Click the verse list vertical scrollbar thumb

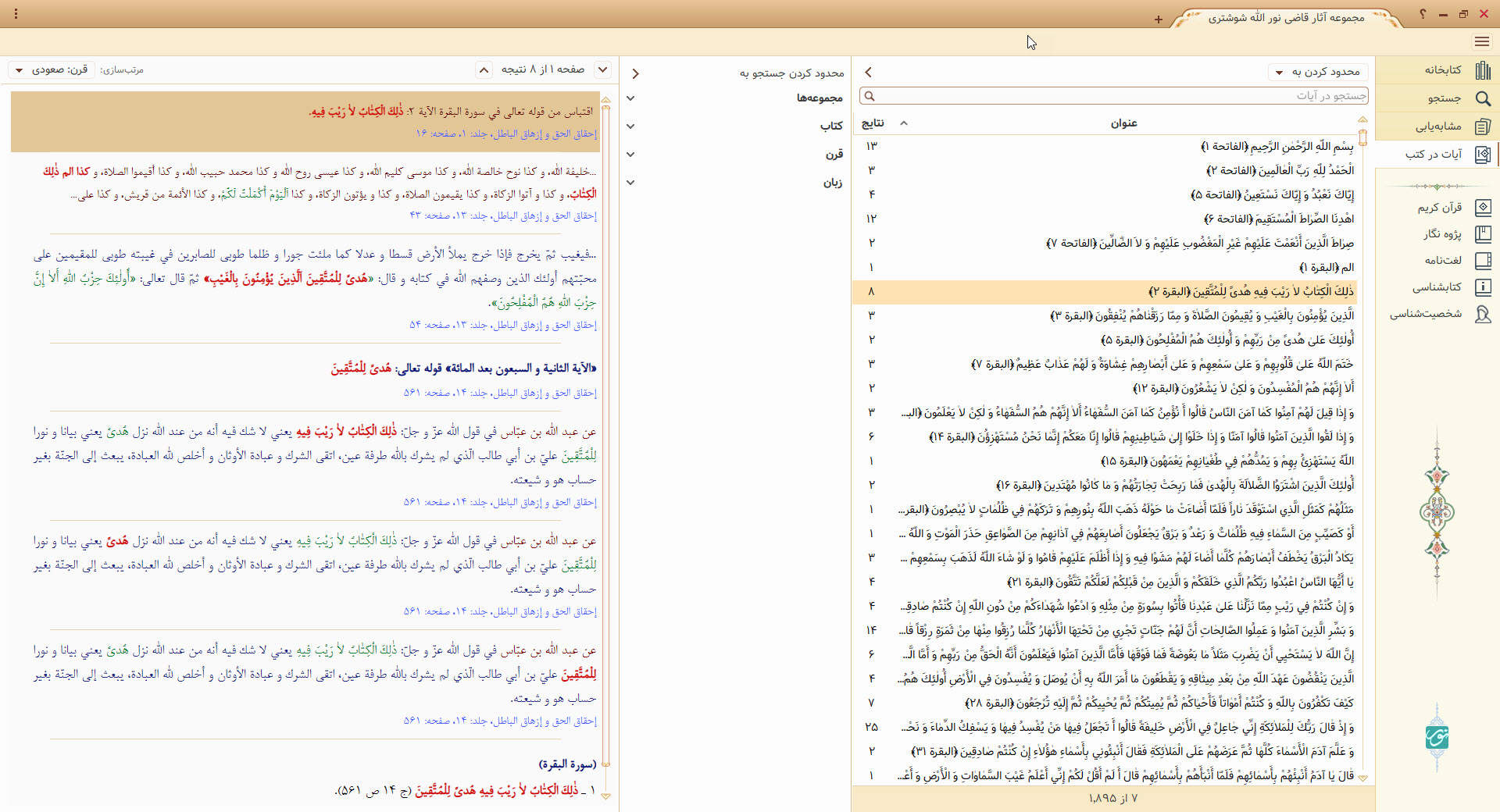click(1362, 137)
